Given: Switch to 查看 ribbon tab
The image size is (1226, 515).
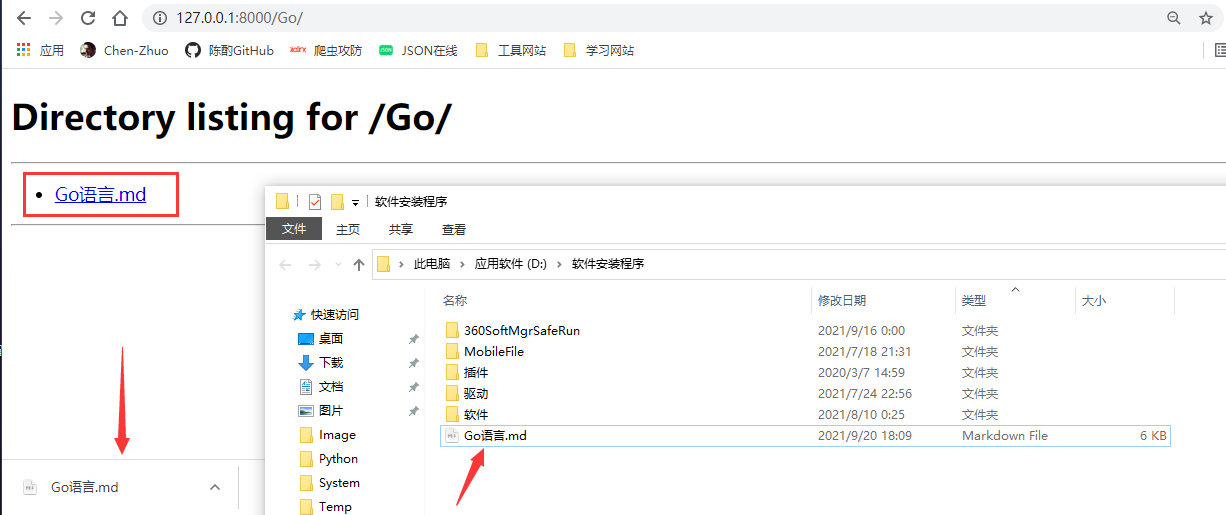Looking at the screenshot, I should tap(454, 229).
